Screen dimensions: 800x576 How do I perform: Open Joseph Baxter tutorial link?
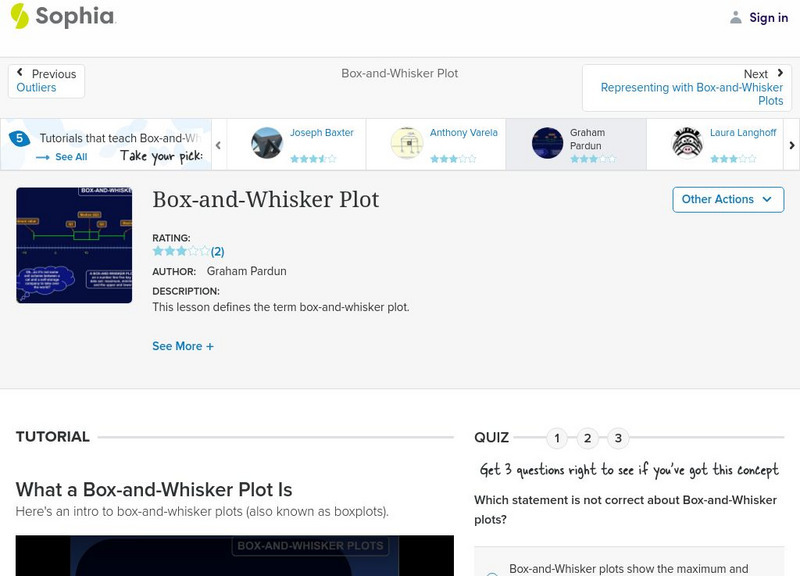pyautogui.click(x=321, y=133)
